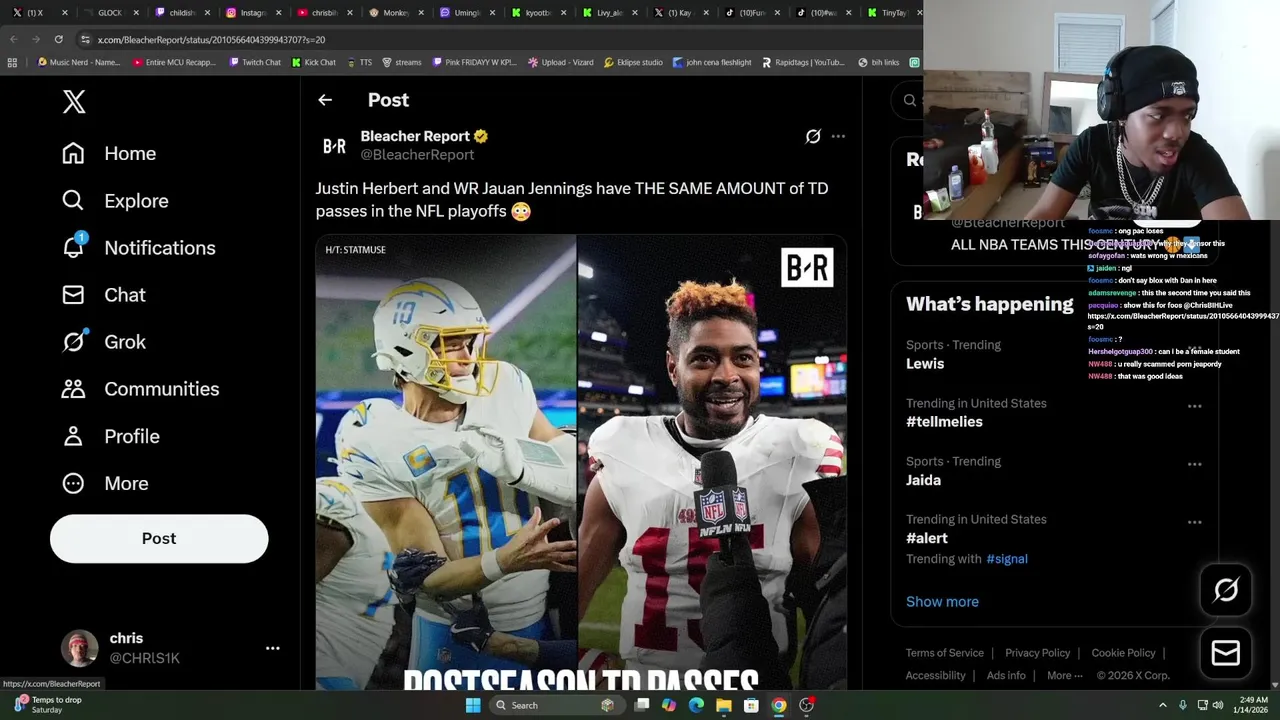
Task: Open Notifications in the sidebar
Action: [138, 247]
